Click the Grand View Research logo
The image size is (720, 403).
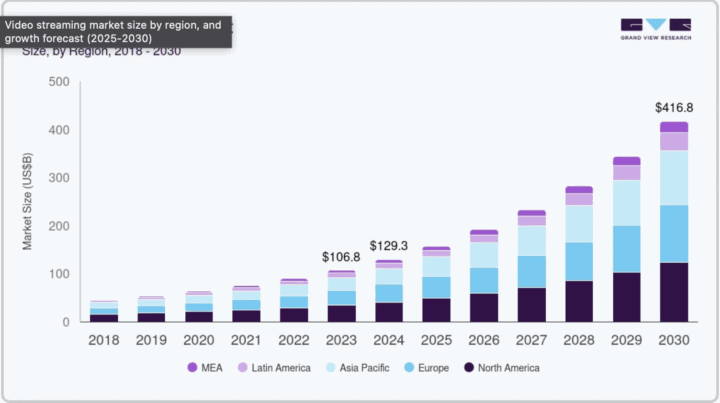(x=655, y=30)
